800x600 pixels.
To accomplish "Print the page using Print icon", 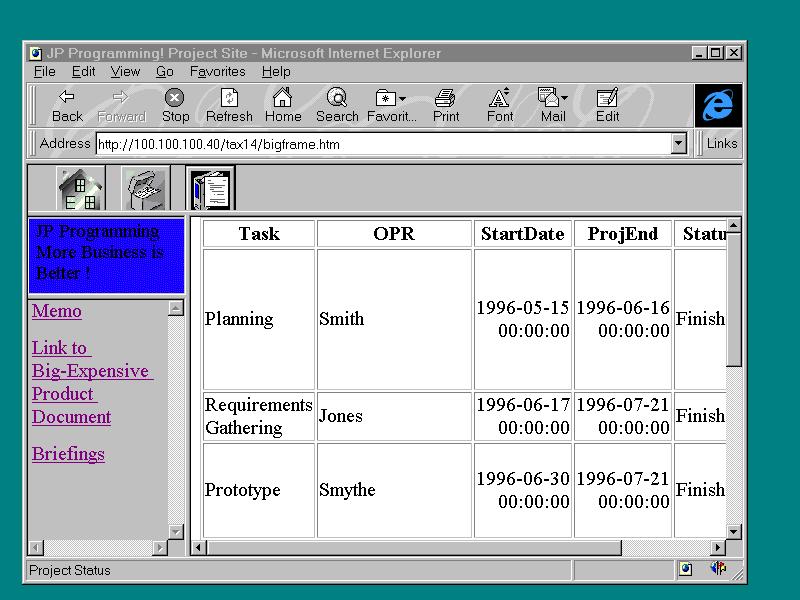I will (x=446, y=105).
